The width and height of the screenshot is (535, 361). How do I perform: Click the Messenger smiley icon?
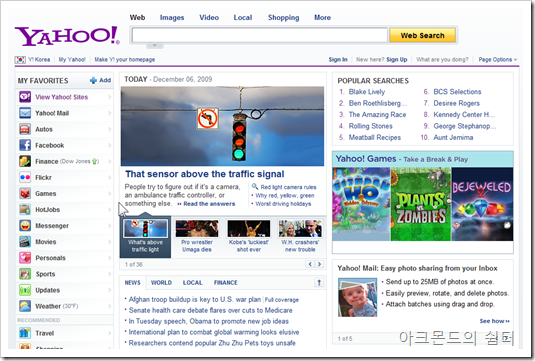pos(25,226)
